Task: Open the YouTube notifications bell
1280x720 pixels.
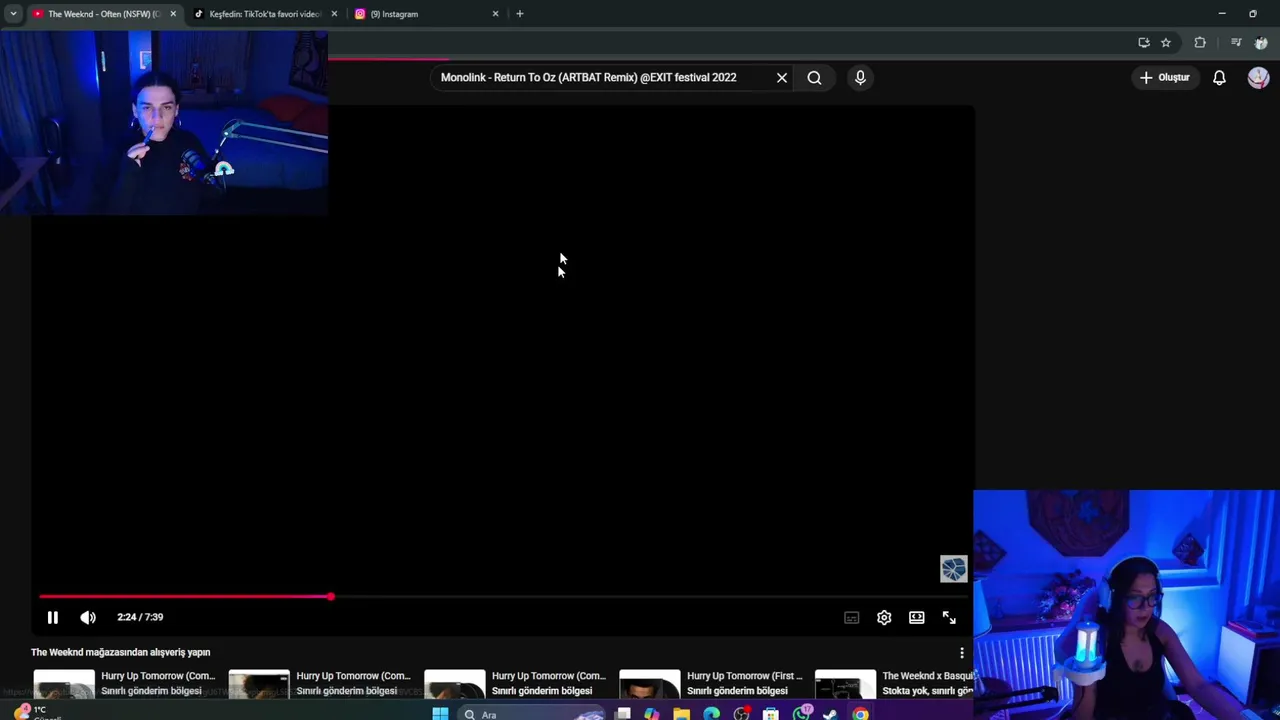Action: [1219, 77]
